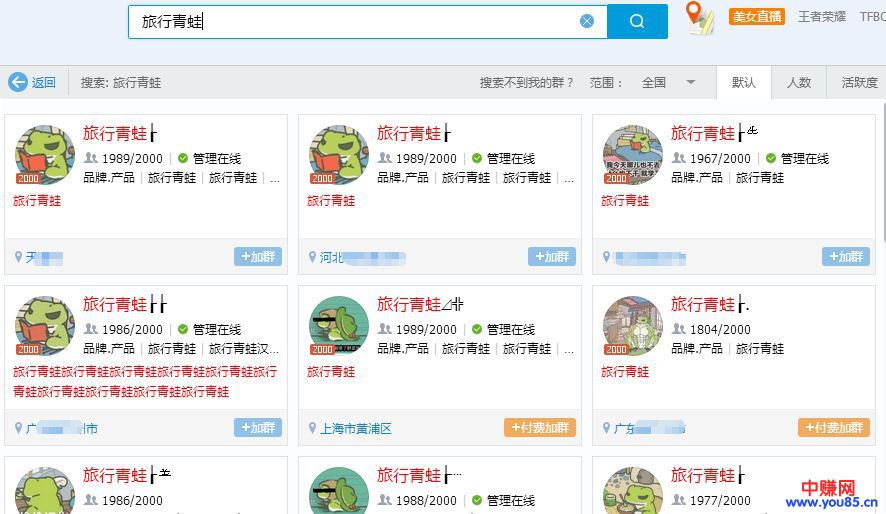Click +加群 button on first group card
The width and height of the screenshot is (886, 514).
(x=258, y=257)
